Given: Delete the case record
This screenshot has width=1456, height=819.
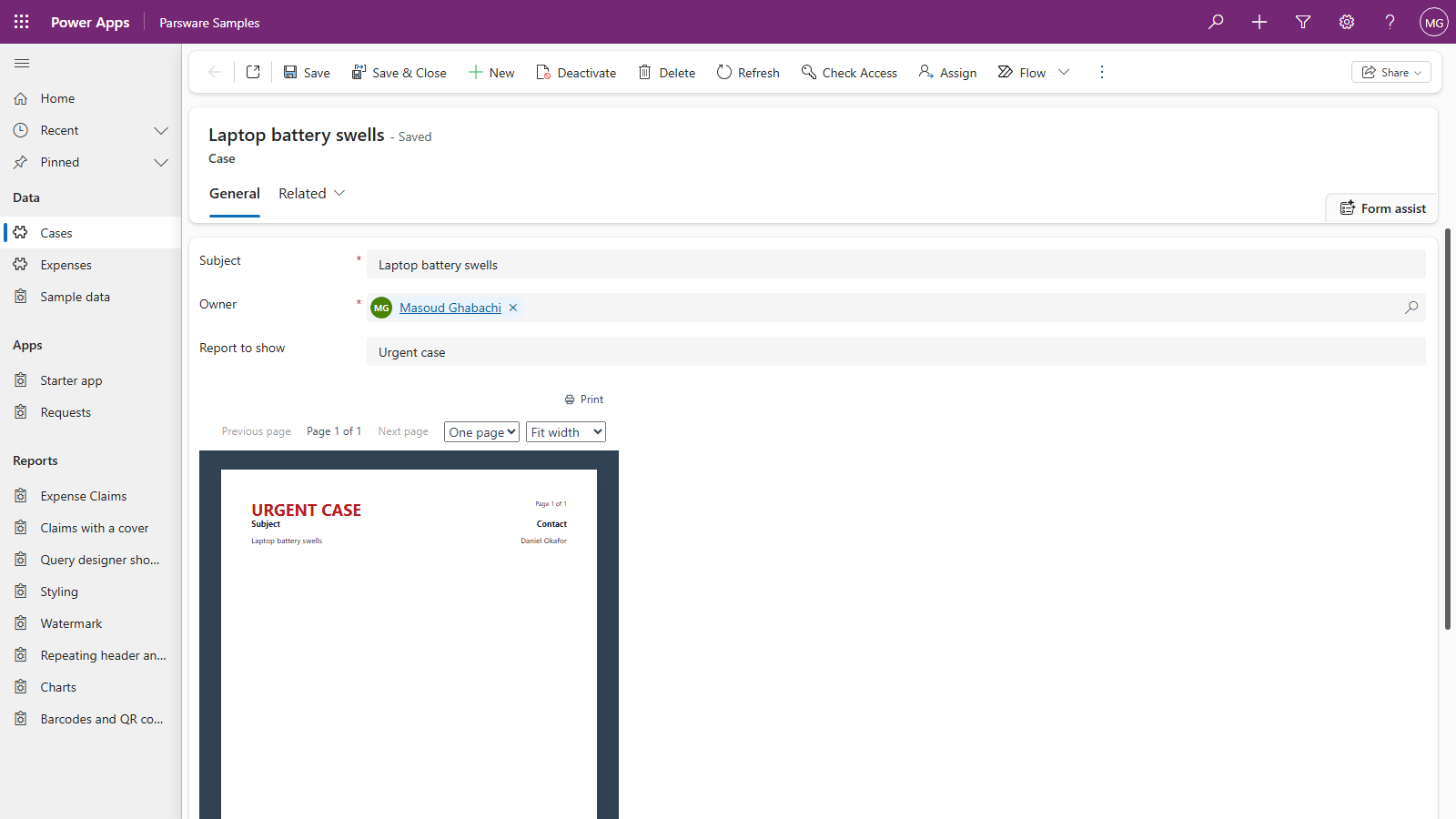Looking at the screenshot, I should 667,72.
